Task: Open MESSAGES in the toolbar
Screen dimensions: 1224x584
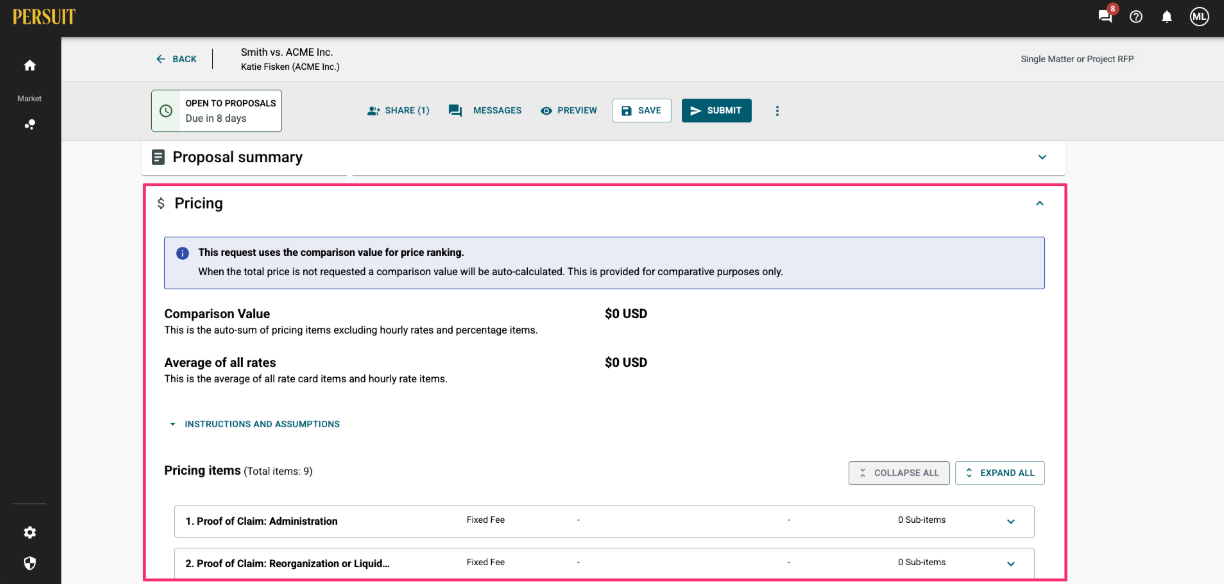Action: (x=485, y=111)
